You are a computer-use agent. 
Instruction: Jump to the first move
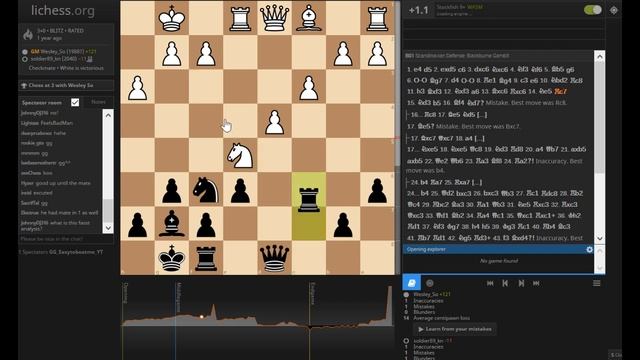pyautogui.click(x=490, y=283)
